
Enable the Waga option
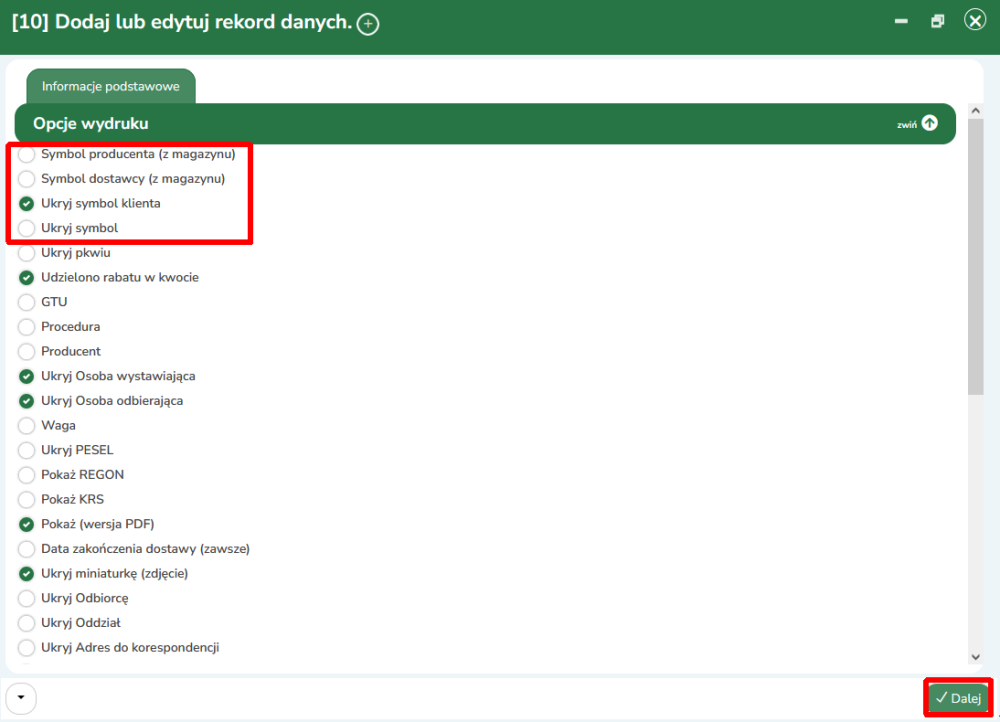27,426
